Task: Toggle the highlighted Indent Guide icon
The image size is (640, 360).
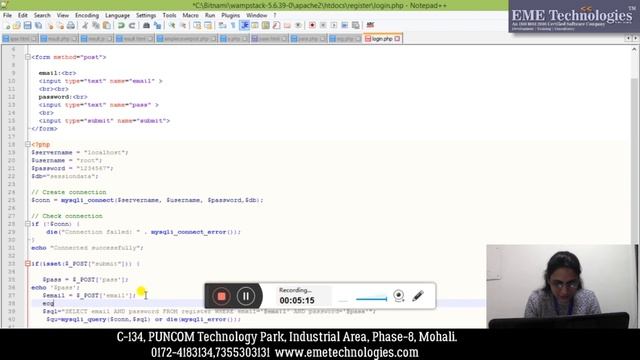Action: pos(244,26)
